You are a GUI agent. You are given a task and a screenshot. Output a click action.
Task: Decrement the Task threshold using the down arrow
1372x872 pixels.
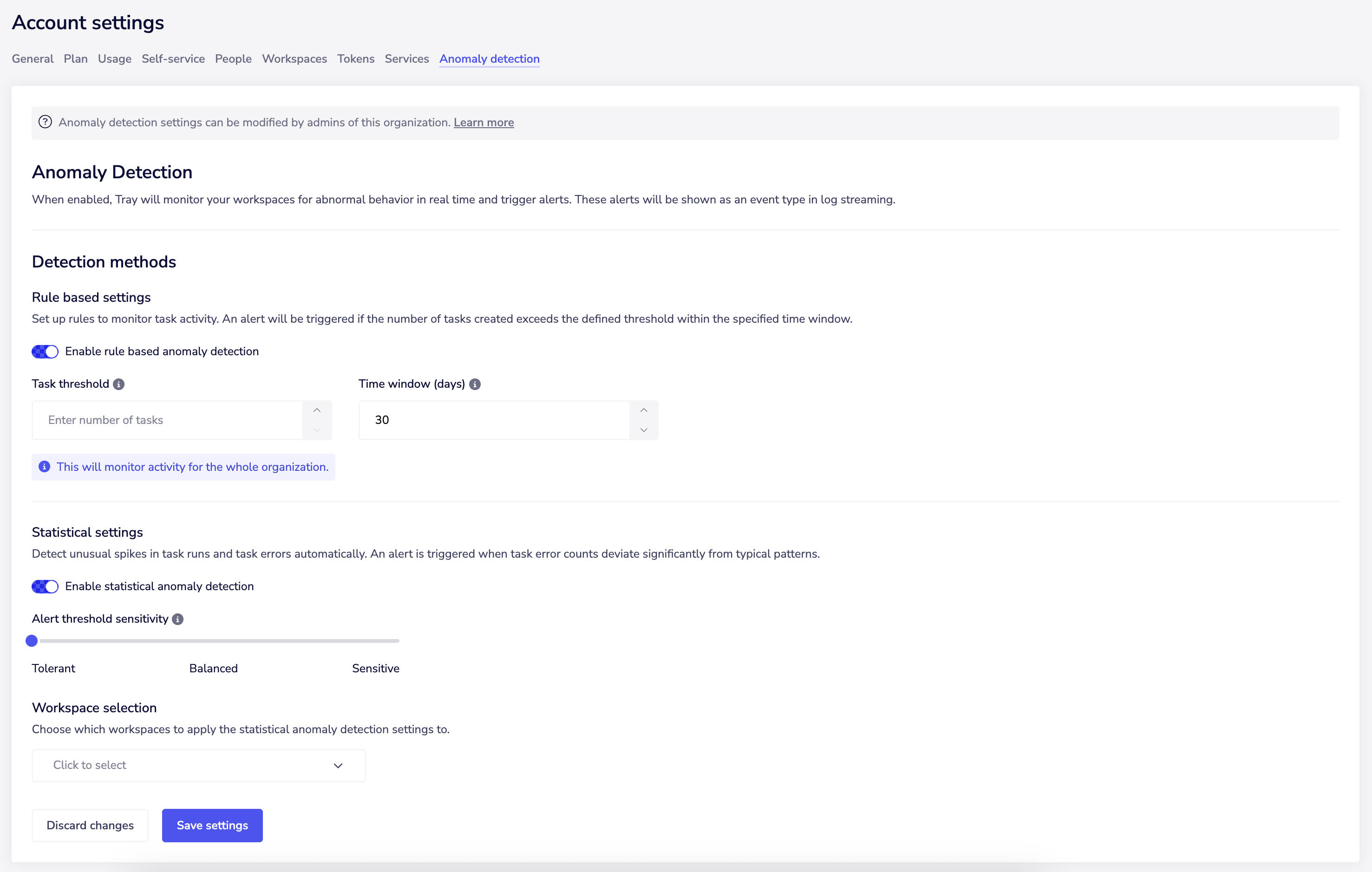tap(316, 430)
